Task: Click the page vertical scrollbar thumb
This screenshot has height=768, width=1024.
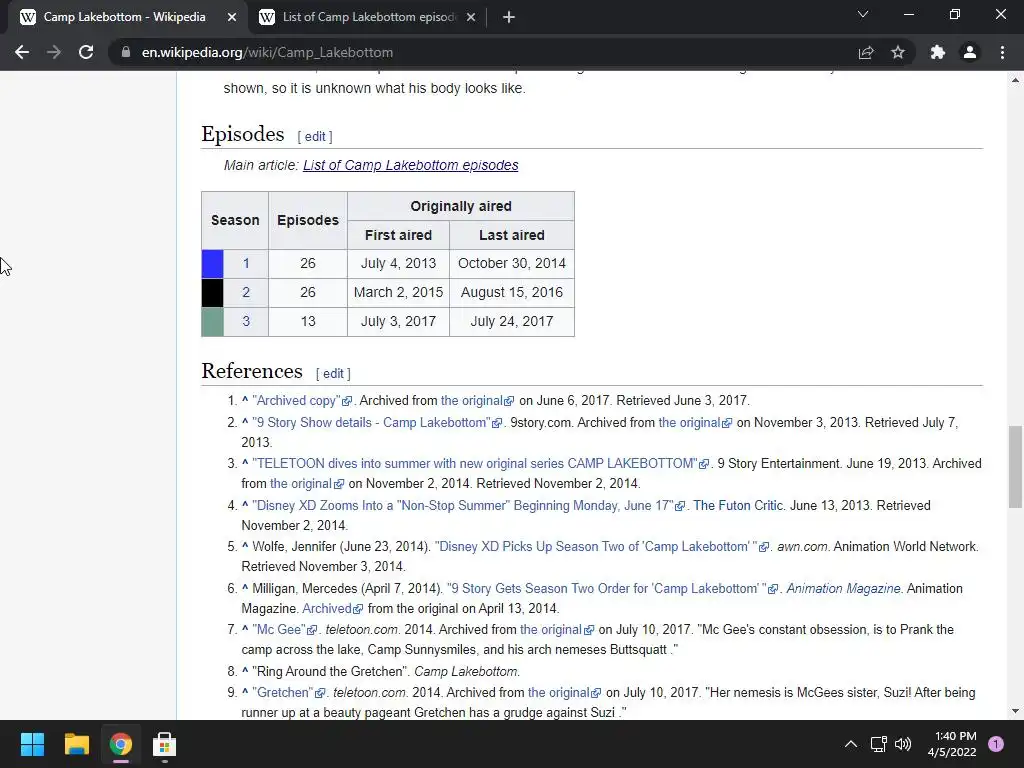Action: 1015,466
